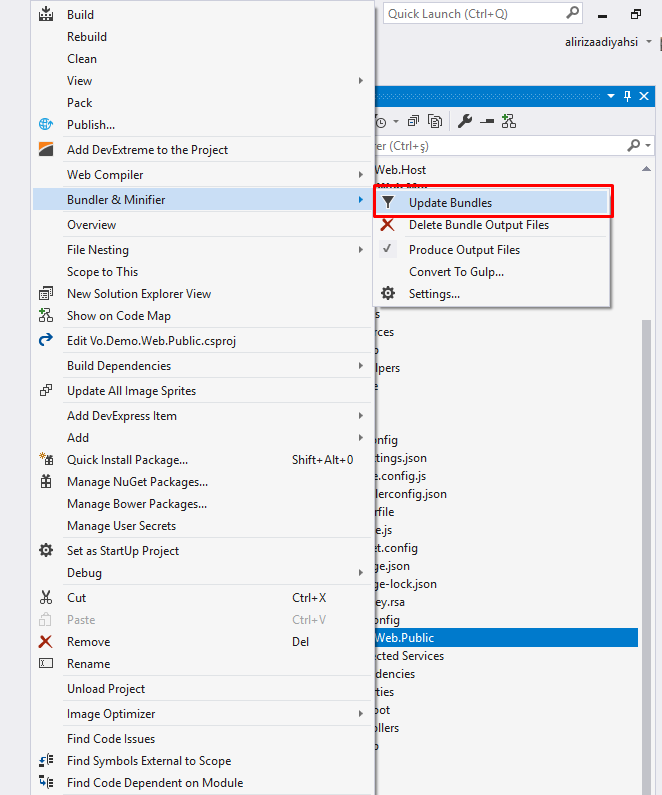Click the Settings gear icon in submenu
The width and height of the screenshot is (662, 795).
point(388,293)
